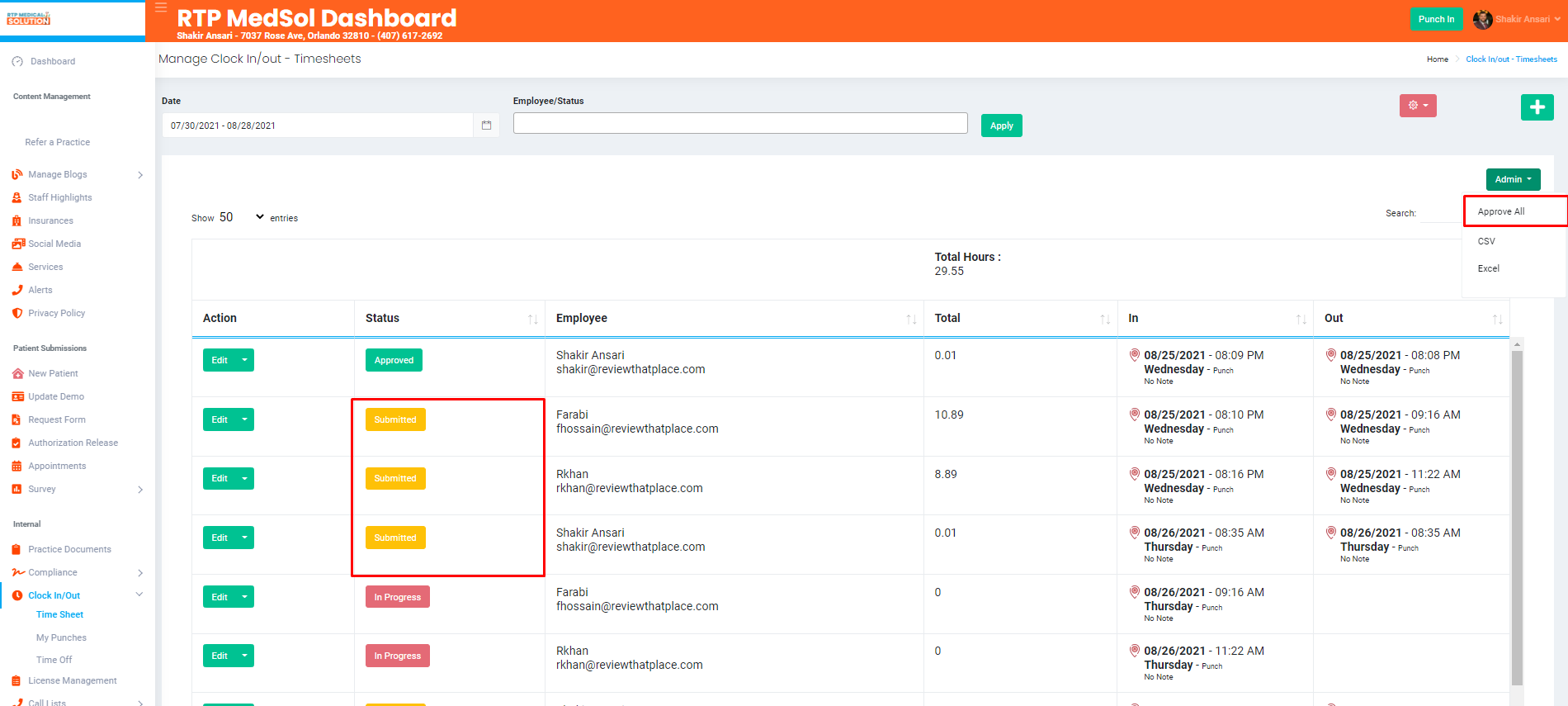Open the red gear settings dropdown

(x=1418, y=106)
